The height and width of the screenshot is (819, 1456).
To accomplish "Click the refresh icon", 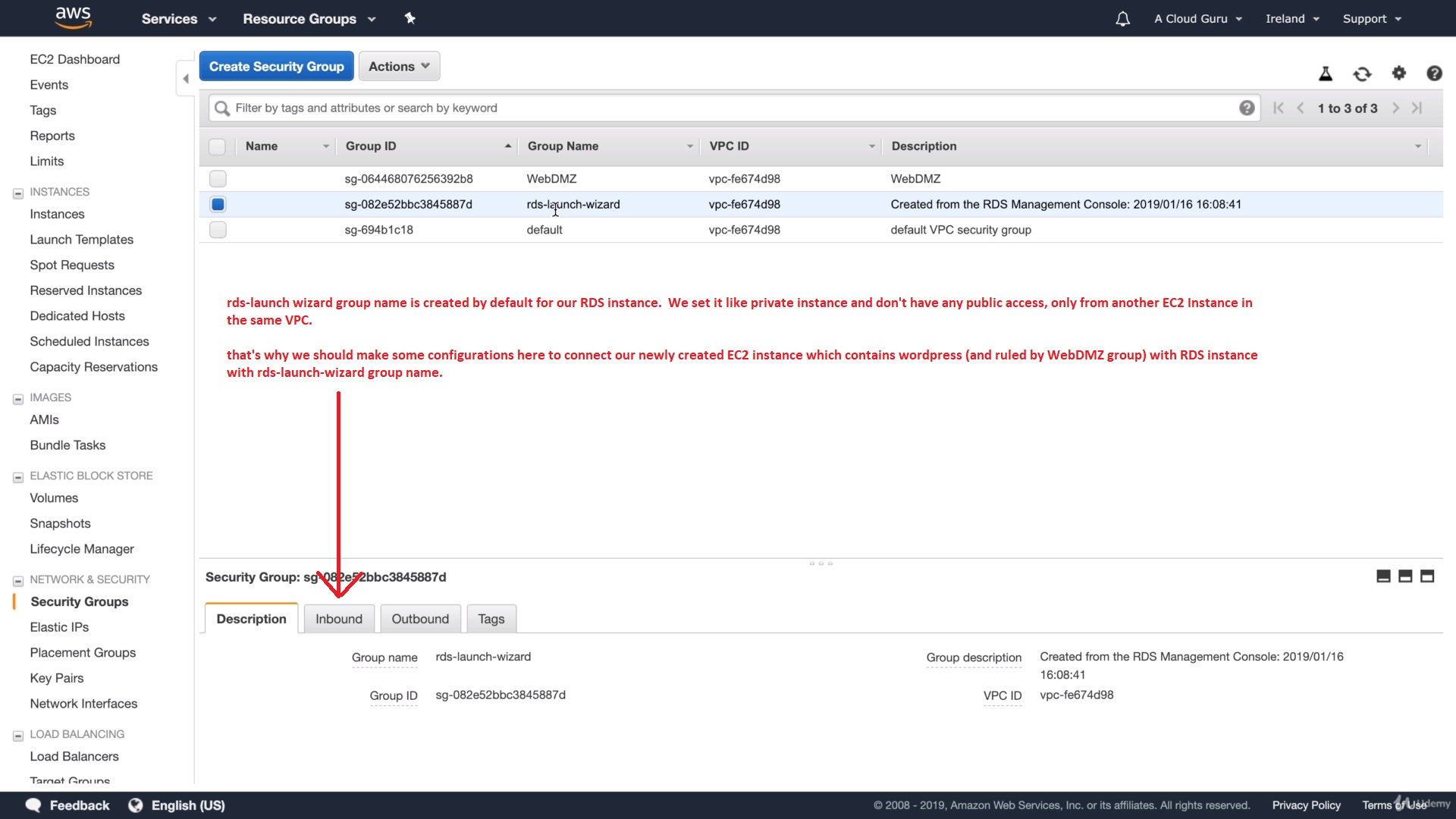I will coord(1362,74).
